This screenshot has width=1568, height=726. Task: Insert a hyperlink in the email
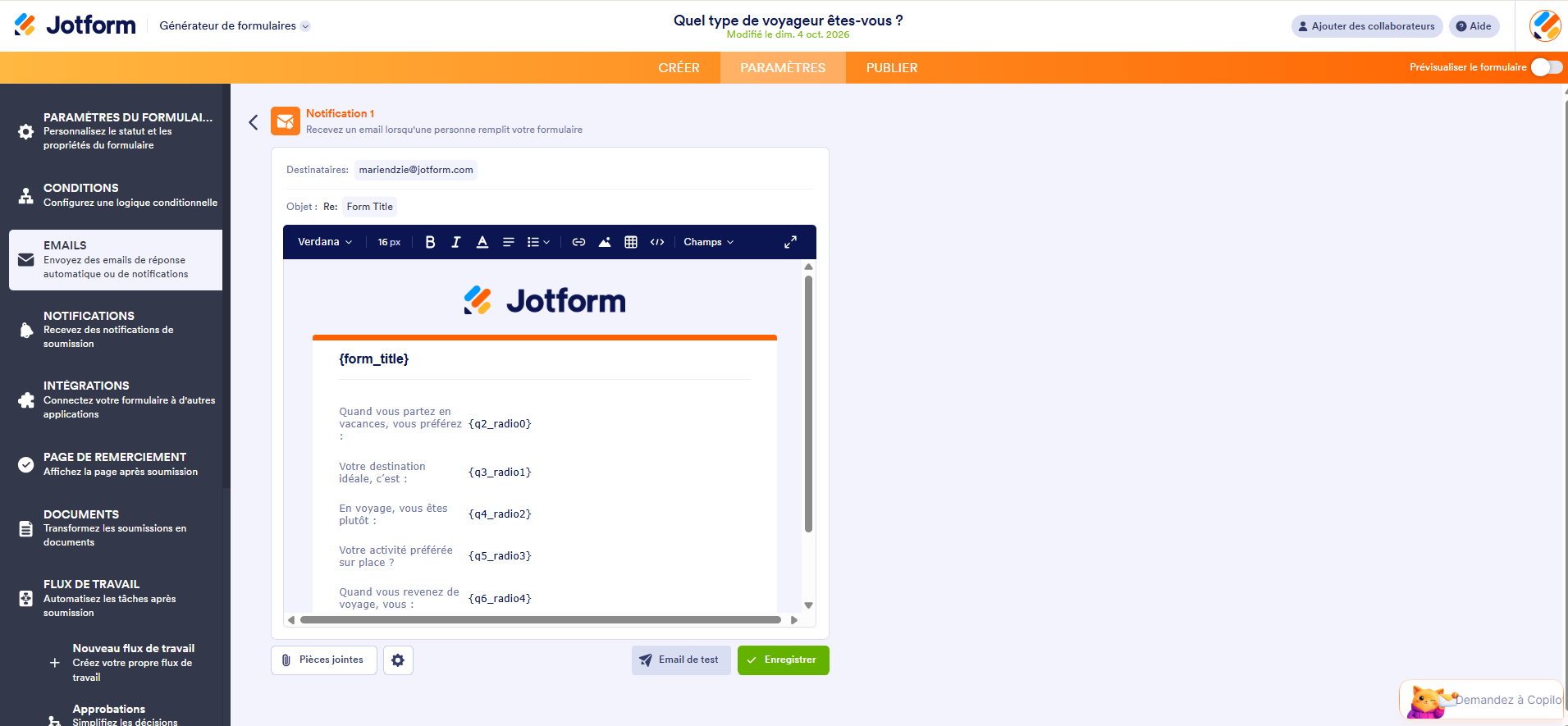tap(578, 242)
